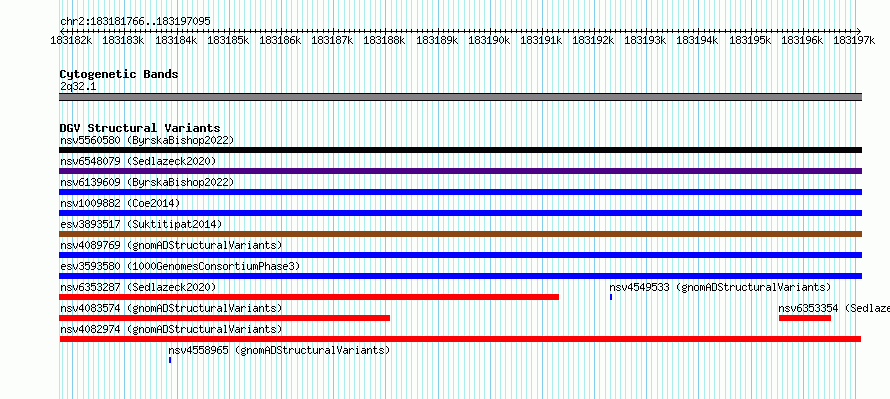The height and width of the screenshot is (399, 890).
Task: Click the black nsv5560580 variant bar
Action: [x=460, y=150]
